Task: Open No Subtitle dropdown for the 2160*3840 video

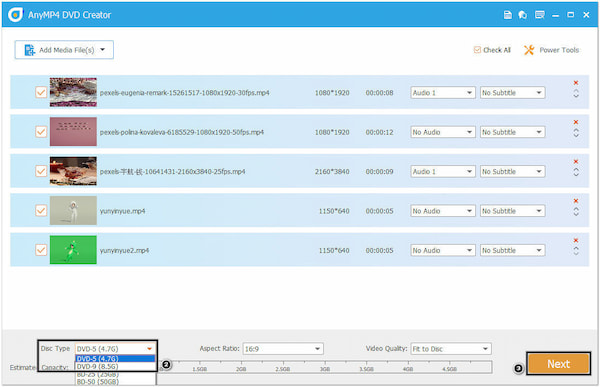Action: (x=512, y=171)
